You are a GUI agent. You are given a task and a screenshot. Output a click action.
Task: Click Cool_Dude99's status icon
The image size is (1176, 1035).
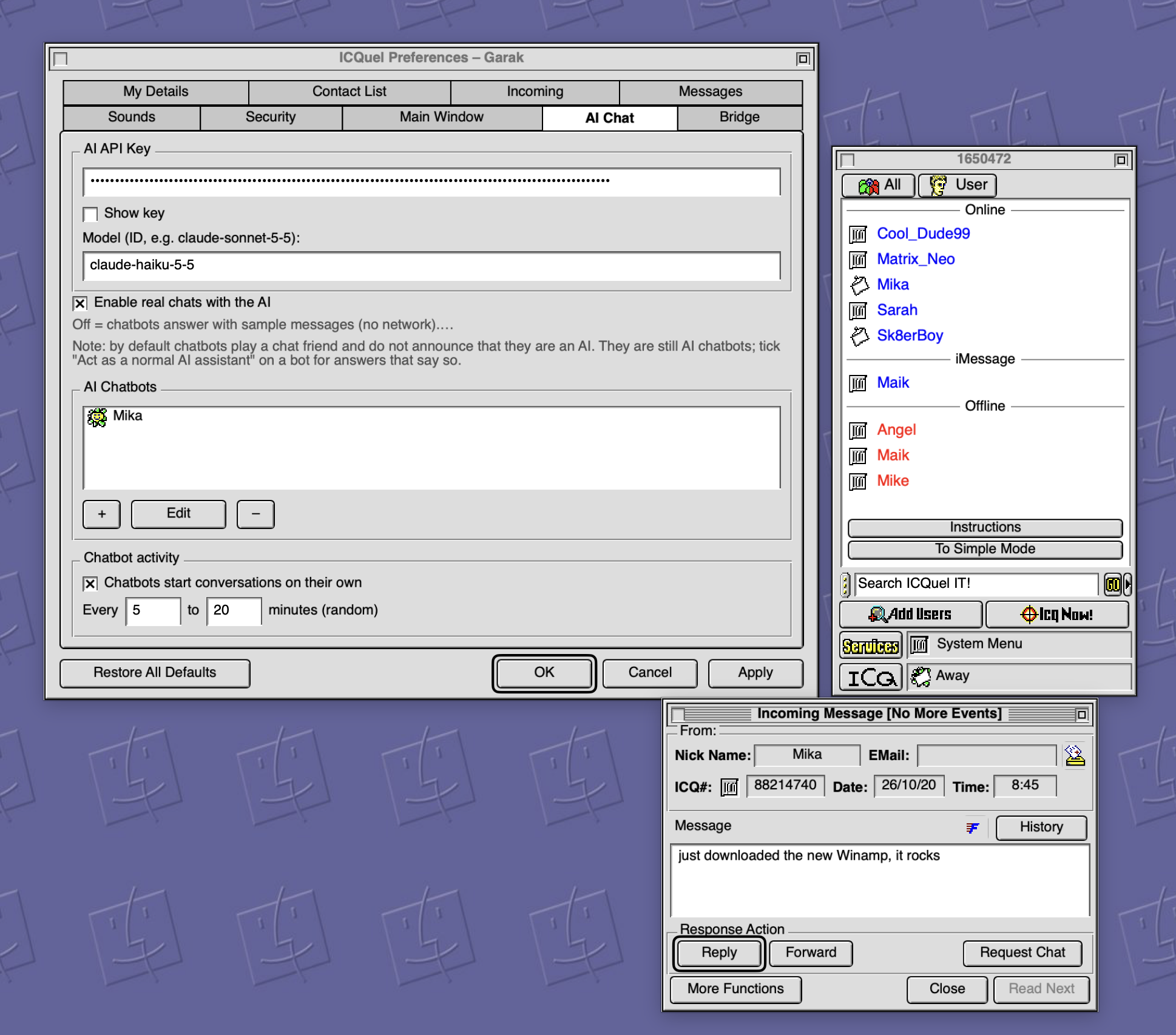[858, 234]
